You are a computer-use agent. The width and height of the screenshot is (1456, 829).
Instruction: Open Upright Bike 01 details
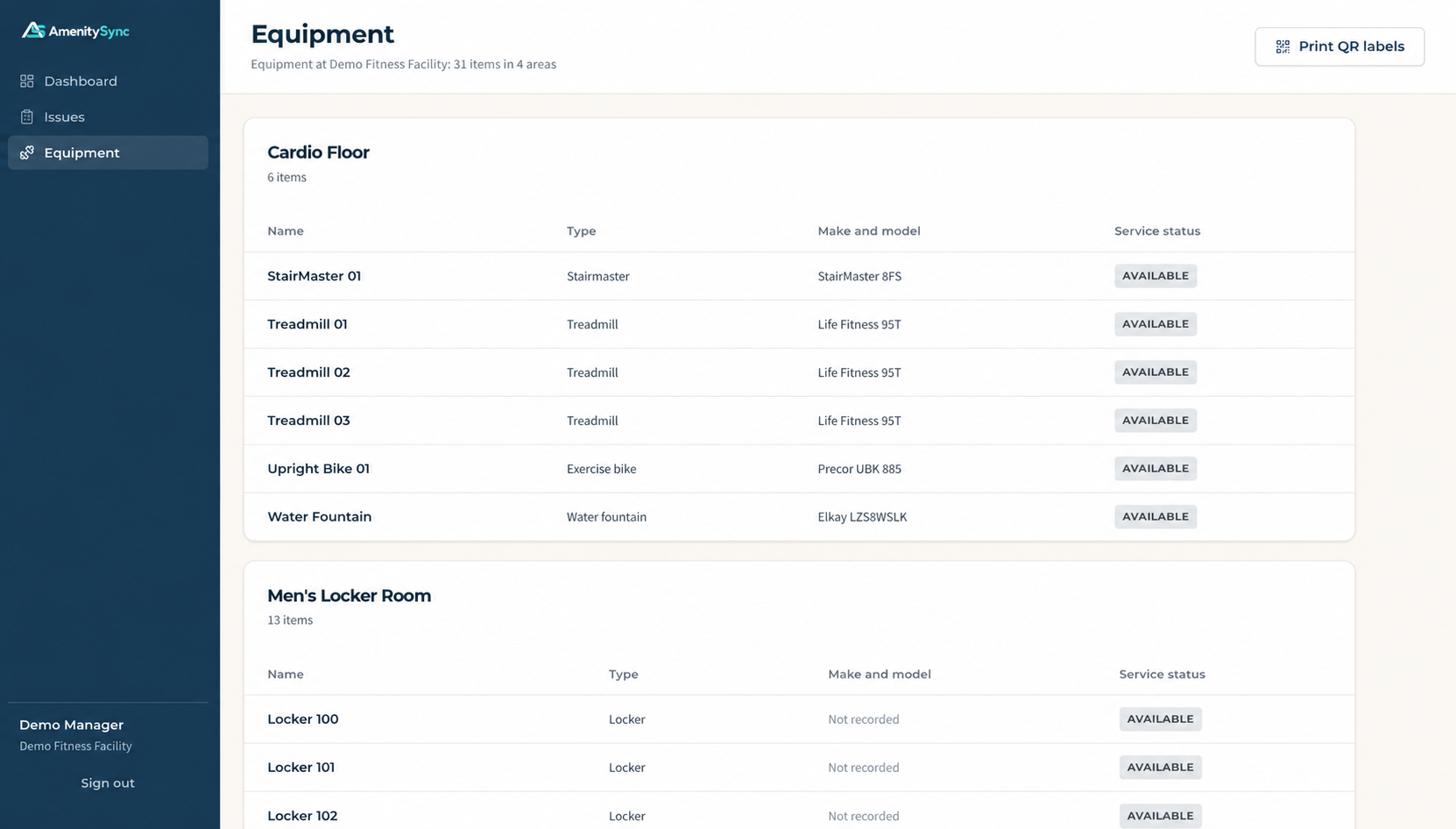[318, 469]
